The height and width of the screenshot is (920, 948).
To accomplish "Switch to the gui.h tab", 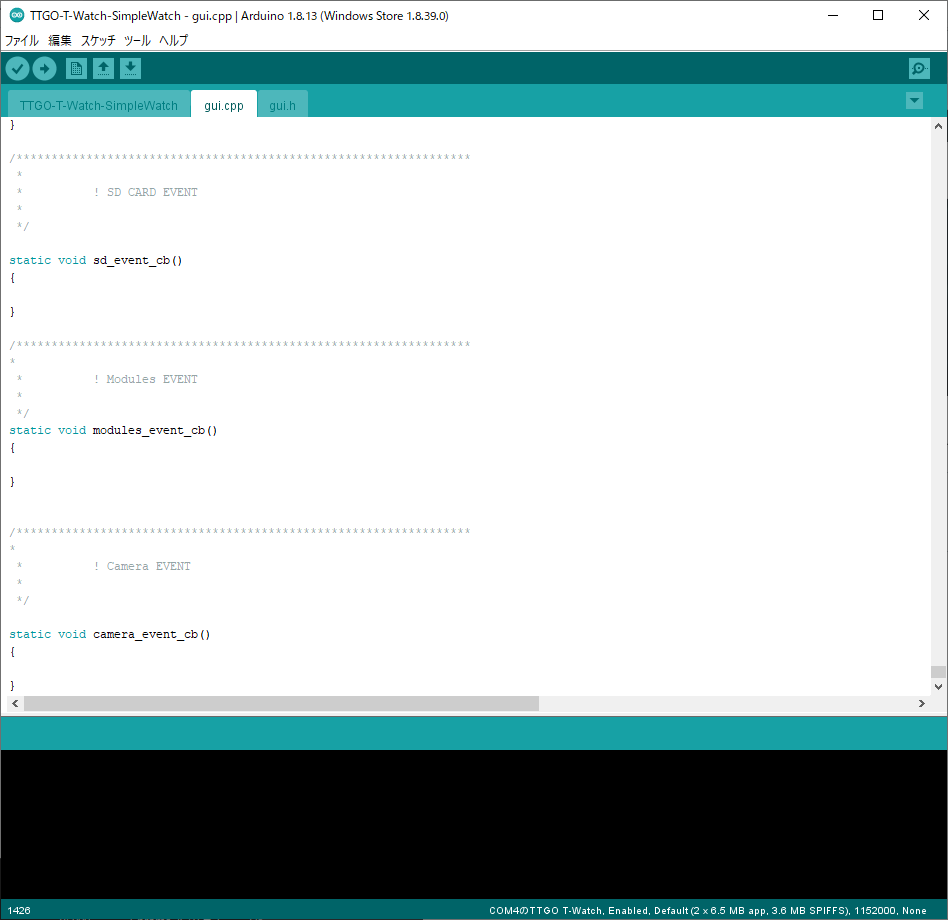I will (x=282, y=105).
